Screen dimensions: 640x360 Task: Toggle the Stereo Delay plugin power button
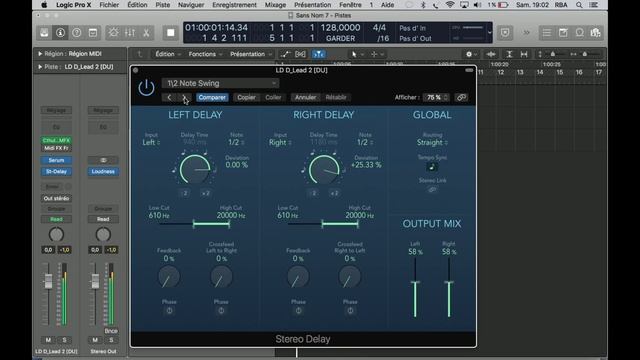coord(146,87)
